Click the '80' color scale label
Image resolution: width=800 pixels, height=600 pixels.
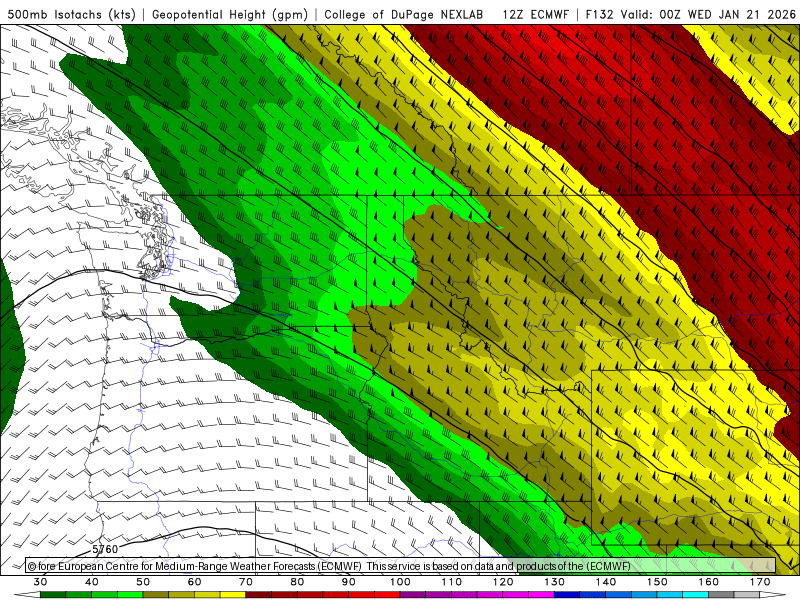coord(297,582)
